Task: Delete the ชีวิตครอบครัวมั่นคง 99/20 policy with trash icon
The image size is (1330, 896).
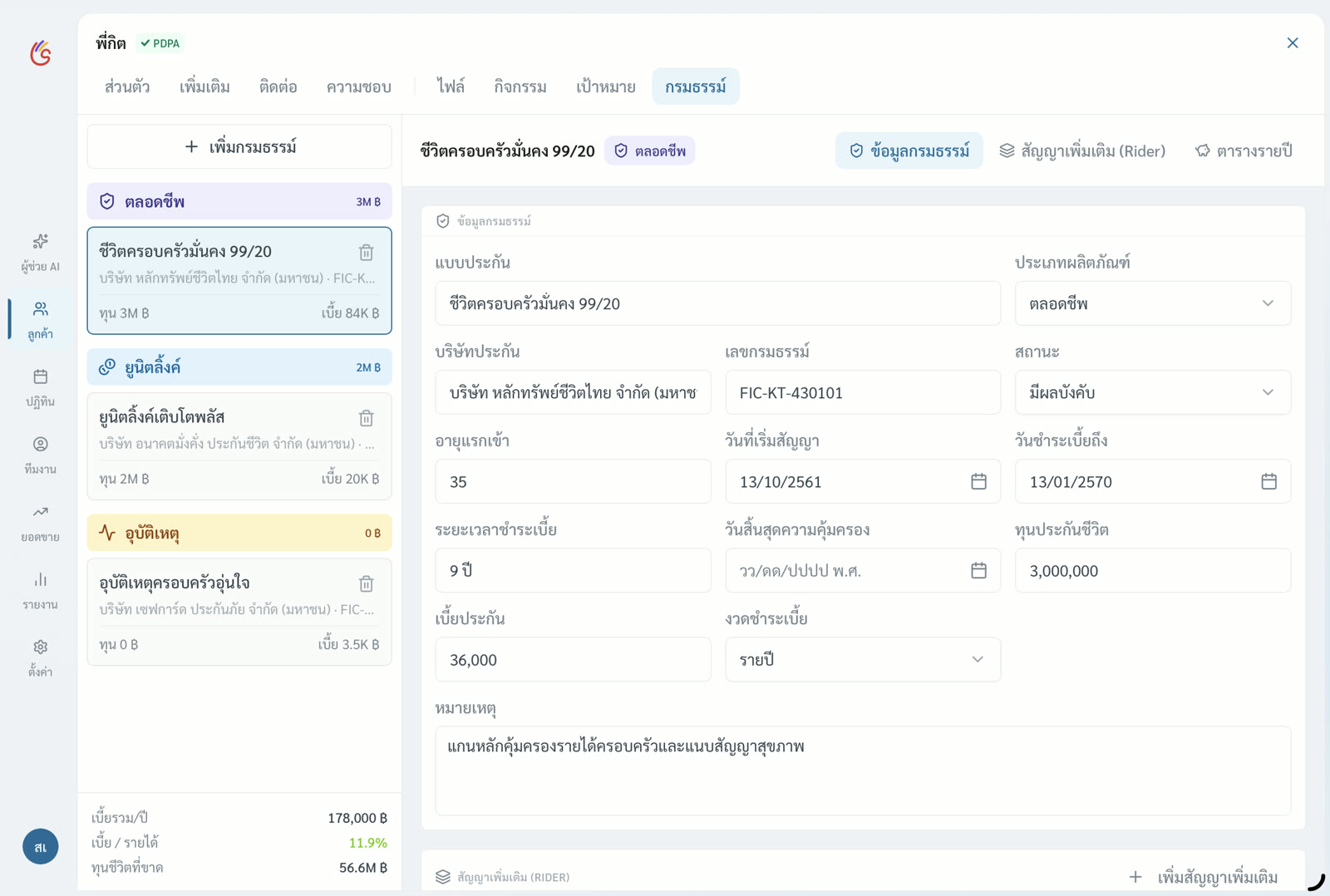Action: (x=366, y=252)
